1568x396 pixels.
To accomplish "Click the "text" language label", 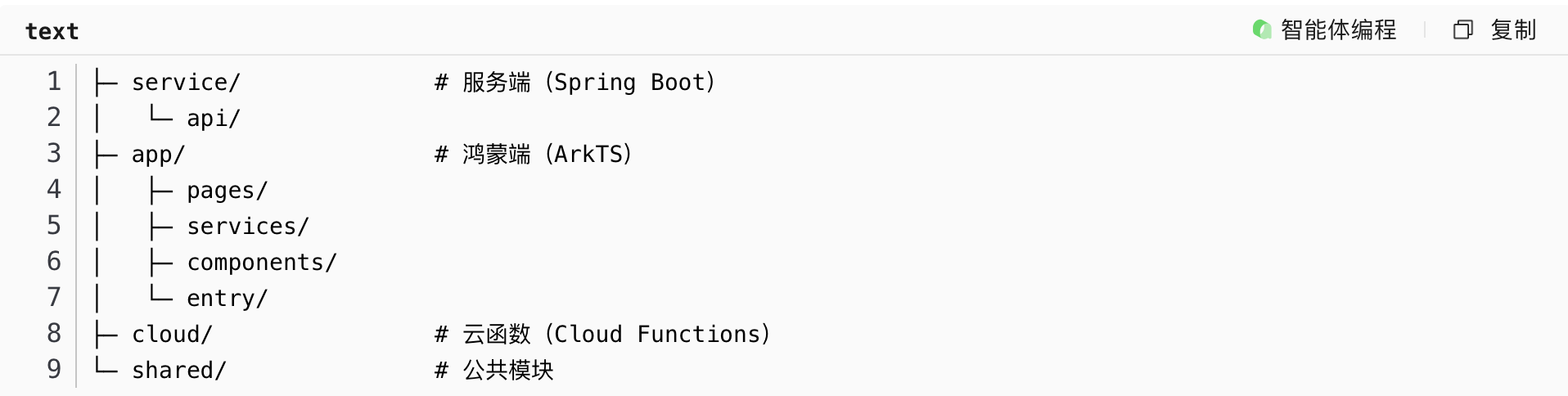I will 52,31.
